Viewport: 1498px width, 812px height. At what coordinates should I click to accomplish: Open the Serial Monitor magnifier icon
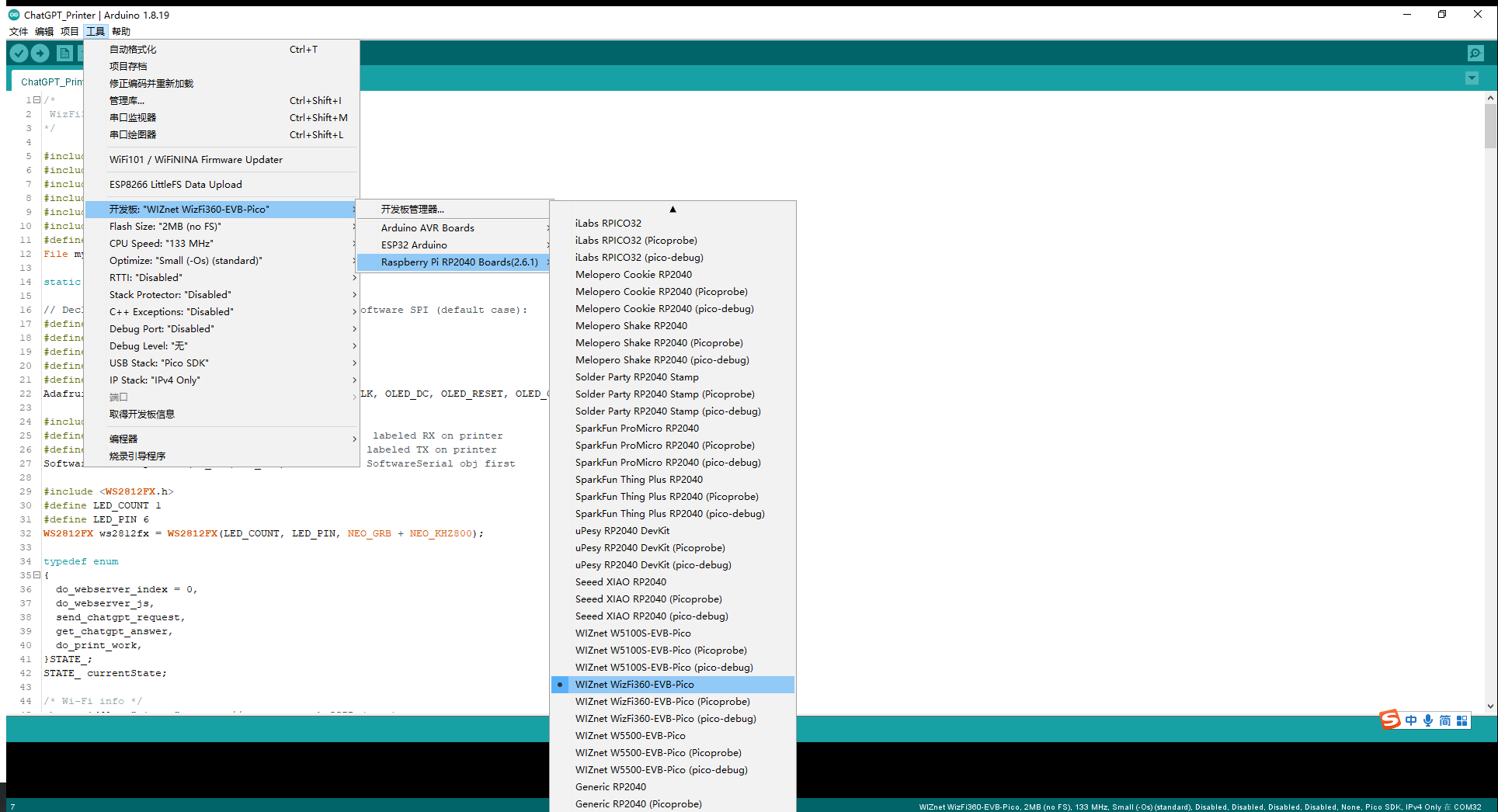[1475, 53]
